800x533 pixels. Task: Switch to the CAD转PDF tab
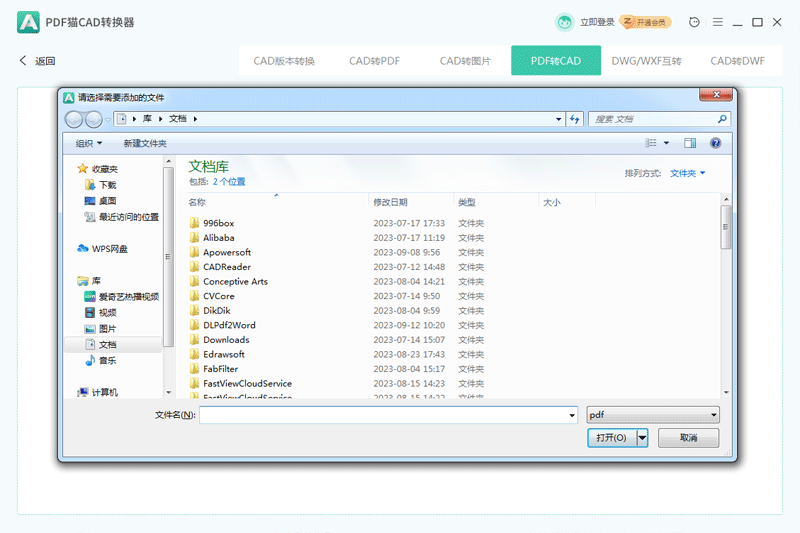[374, 61]
